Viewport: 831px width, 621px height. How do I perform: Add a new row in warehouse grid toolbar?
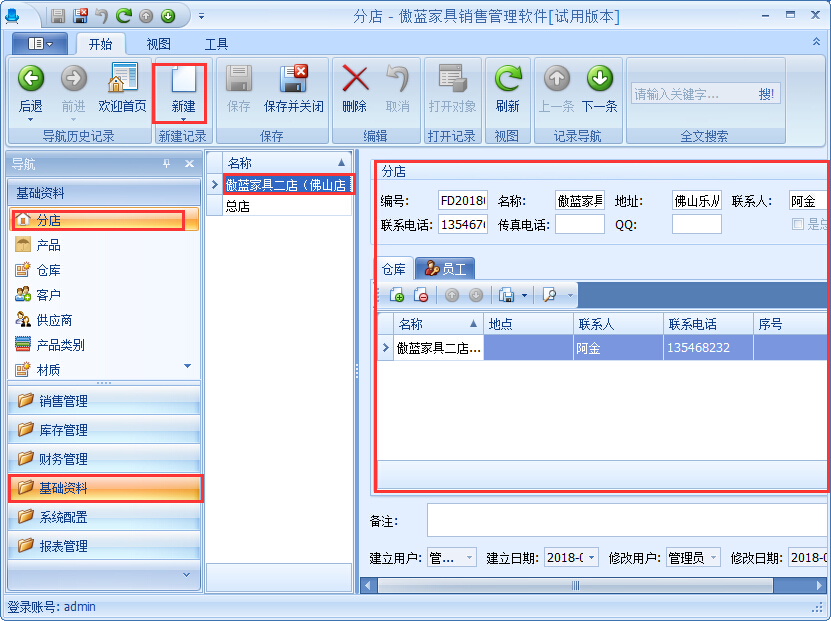(x=397, y=295)
